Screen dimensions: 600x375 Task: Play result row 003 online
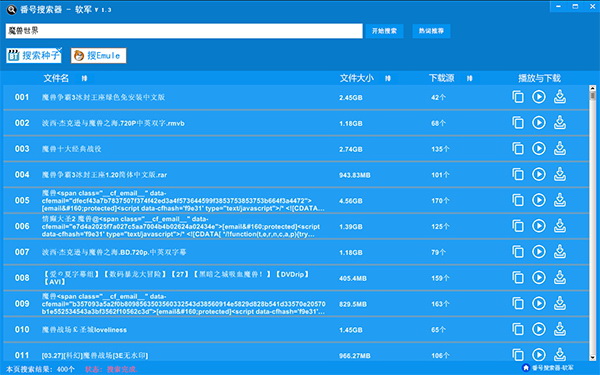coord(539,148)
